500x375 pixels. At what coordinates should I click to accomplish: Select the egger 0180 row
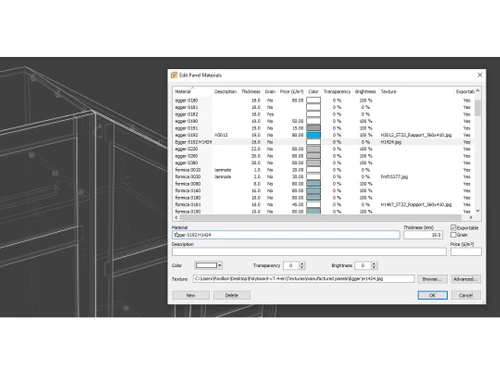[323, 100]
